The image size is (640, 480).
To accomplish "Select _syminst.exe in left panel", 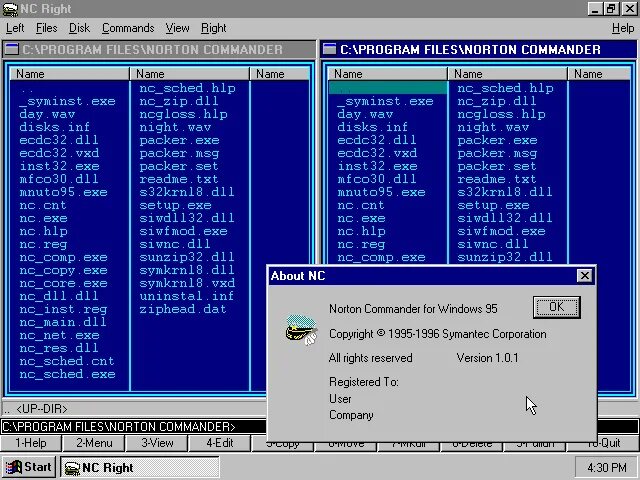I will coord(67,101).
